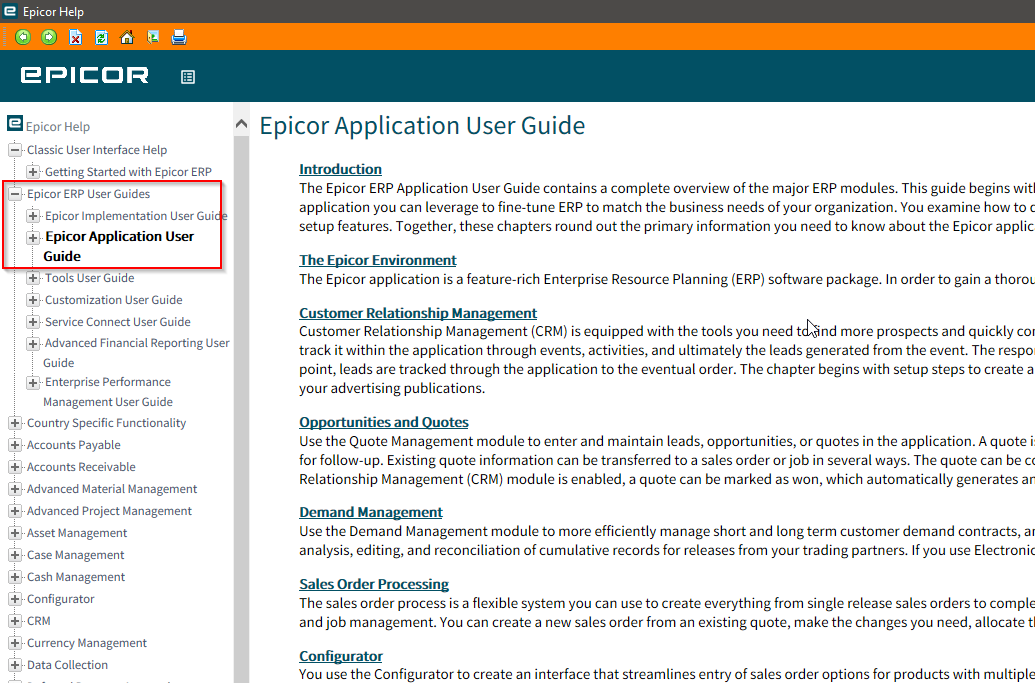The width and height of the screenshot is (1035, 683).
Task: Select Getting Started with Epicor ERP topic
Action: (128, 172)
